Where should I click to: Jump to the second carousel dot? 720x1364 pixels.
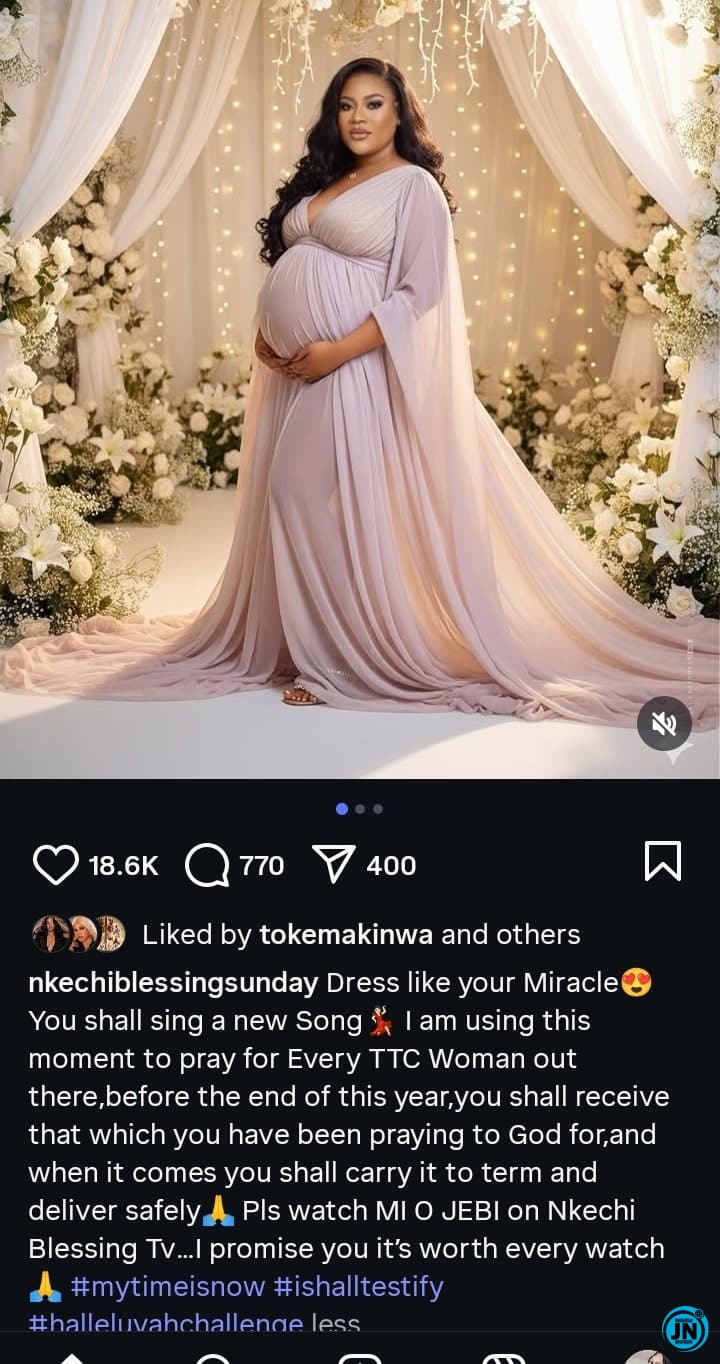click(x=360, y=809)
